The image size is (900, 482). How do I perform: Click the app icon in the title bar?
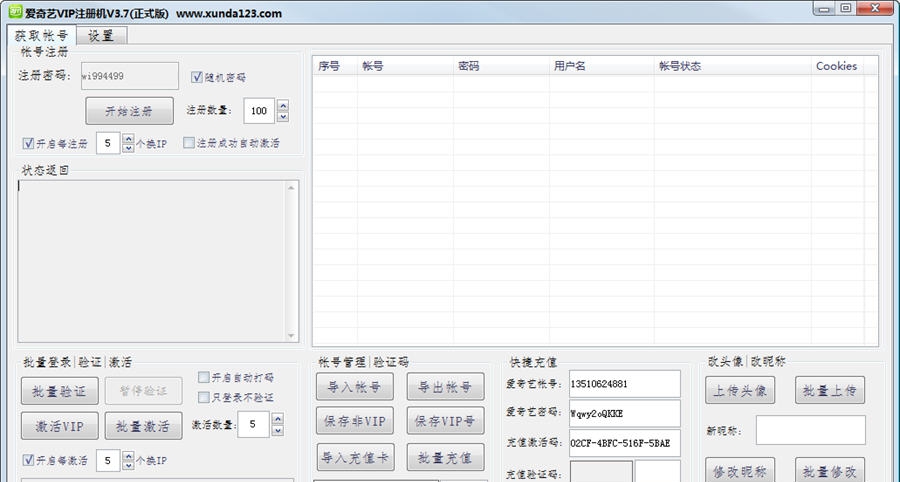pos(15,11)
